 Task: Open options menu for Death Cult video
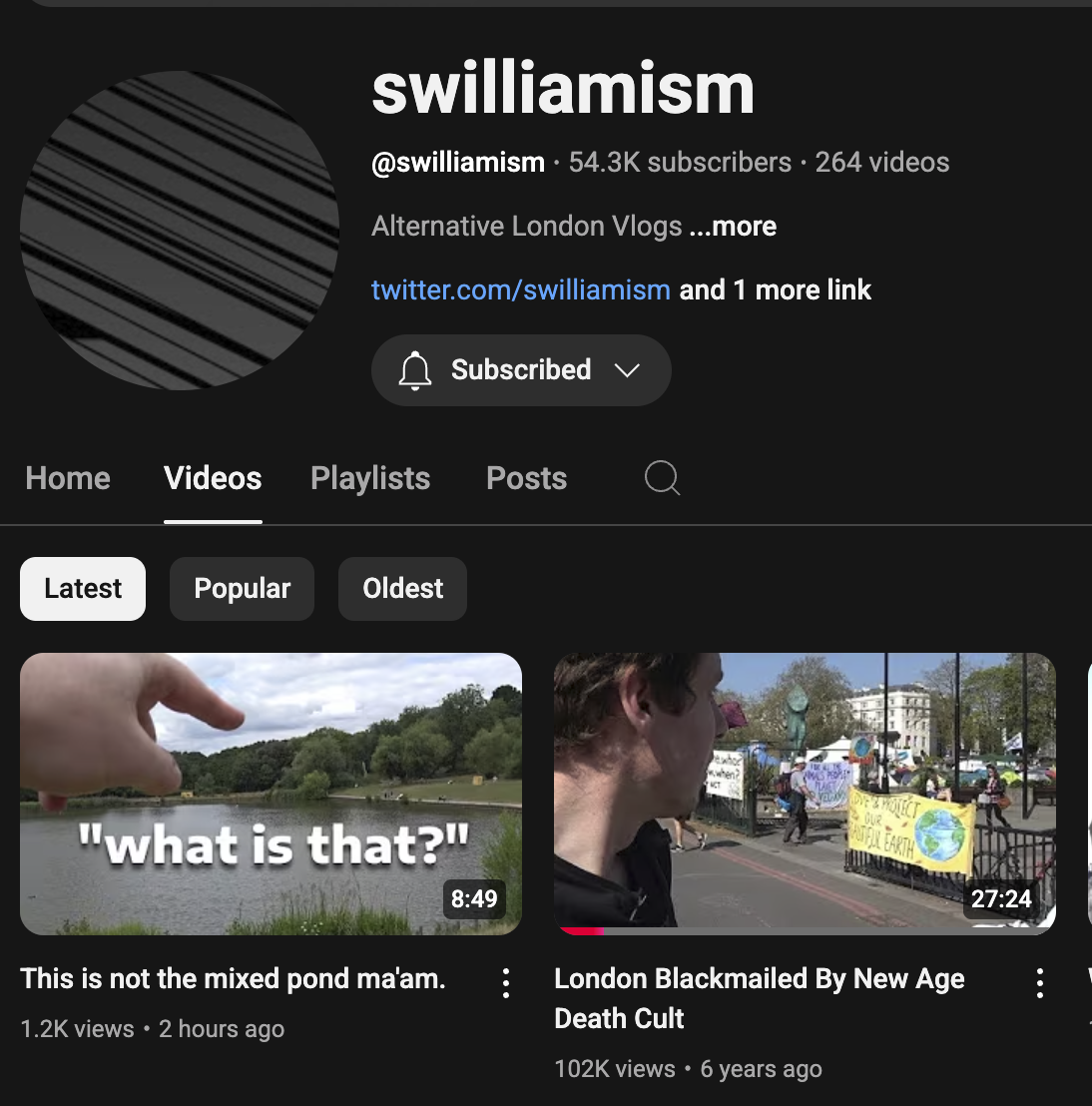click(x=1040, y=982)
